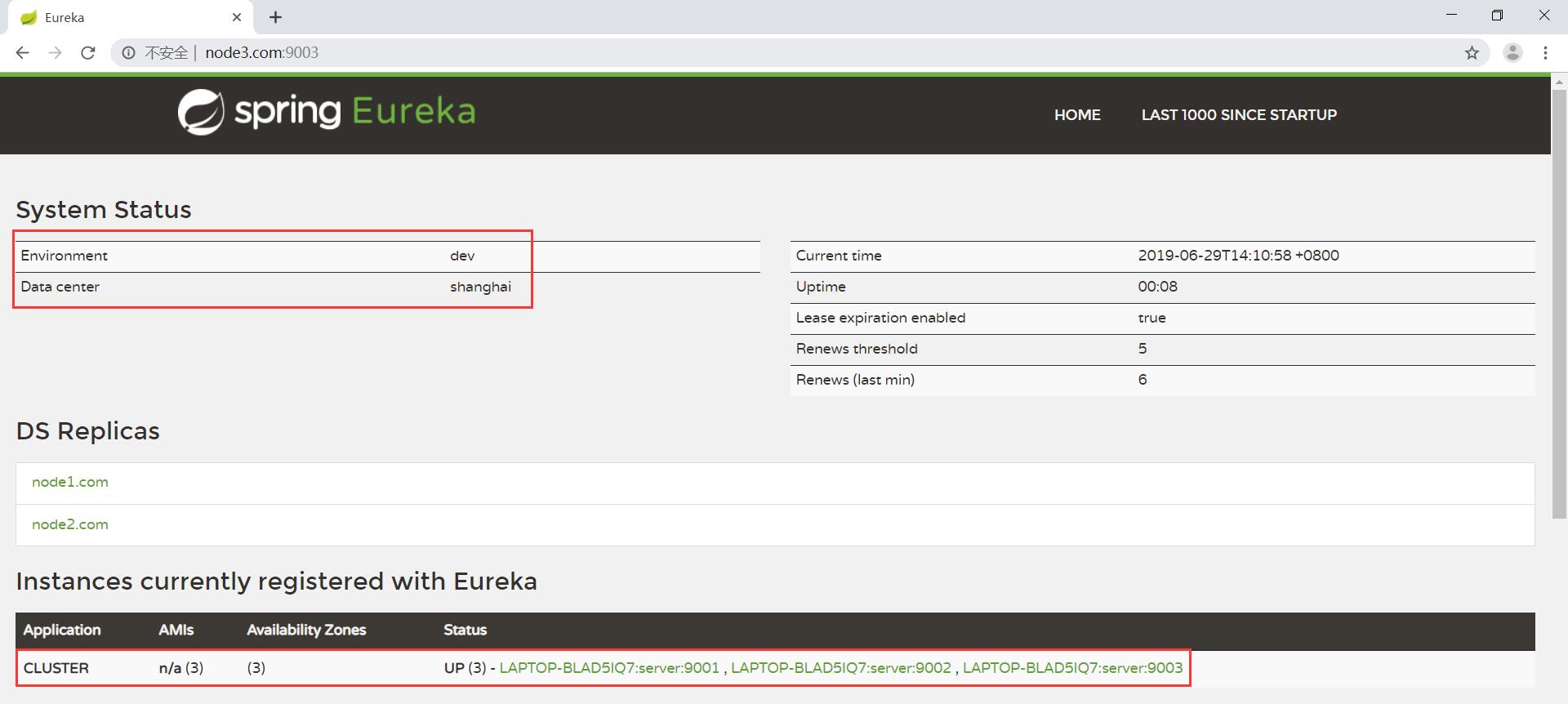Open the Chrome three-dot menu
Image resolution: width=1568 pixels, height=704 pixels.
[x=1545, y=53]
